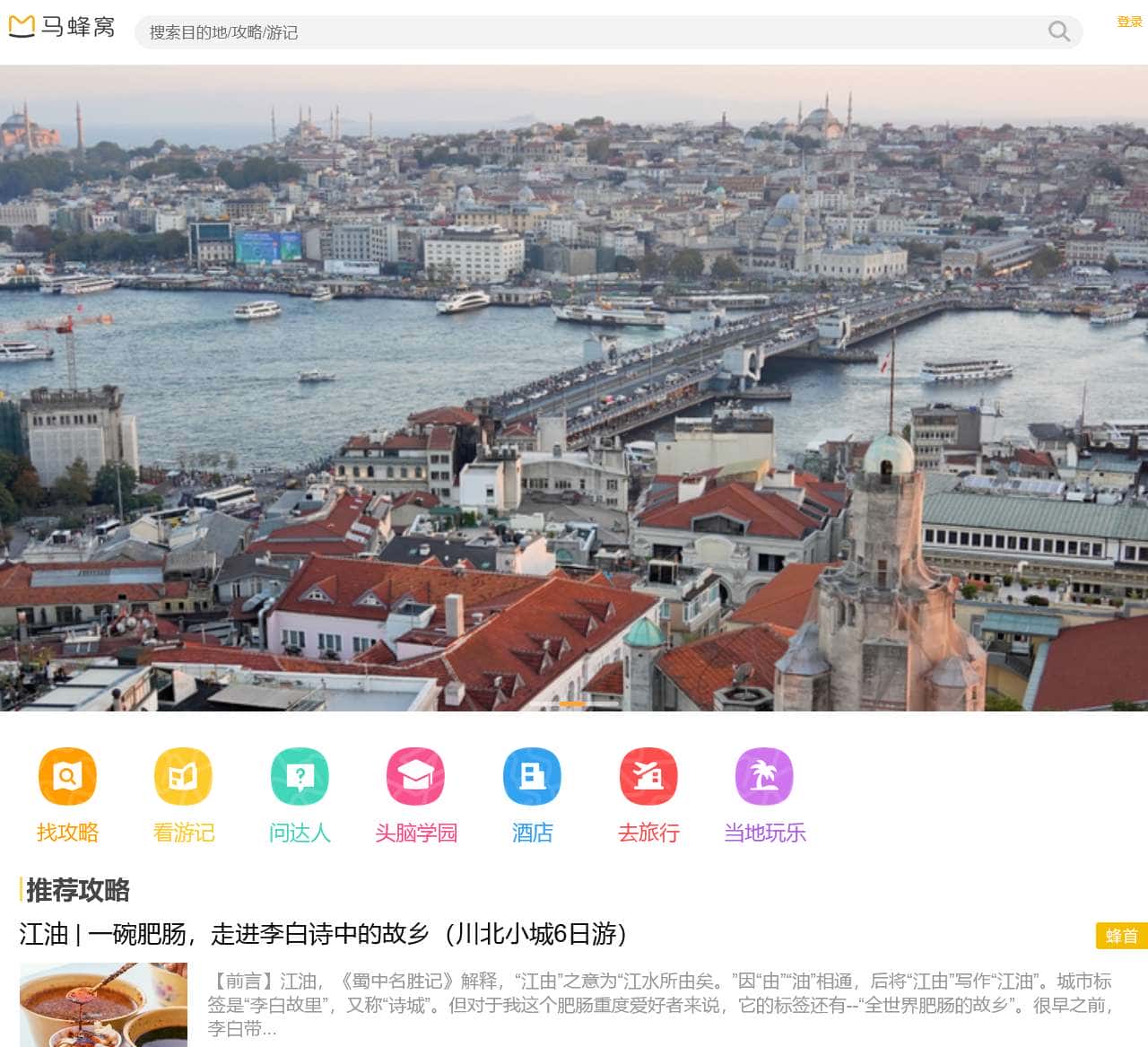Open the 头脑学园 graduation cap icon
Image resolution: width=1148 pixels, height=1047 pixels.
(x=416, y=777)
